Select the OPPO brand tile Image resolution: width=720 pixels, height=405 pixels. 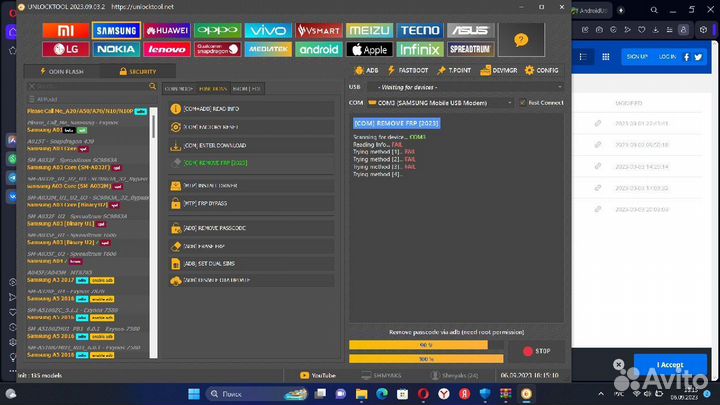point(217,31)
